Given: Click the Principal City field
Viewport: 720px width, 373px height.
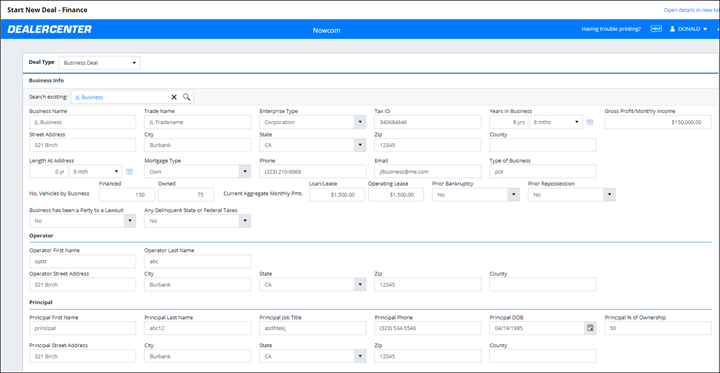Looking at the screenshot, I should pos(197,356).
